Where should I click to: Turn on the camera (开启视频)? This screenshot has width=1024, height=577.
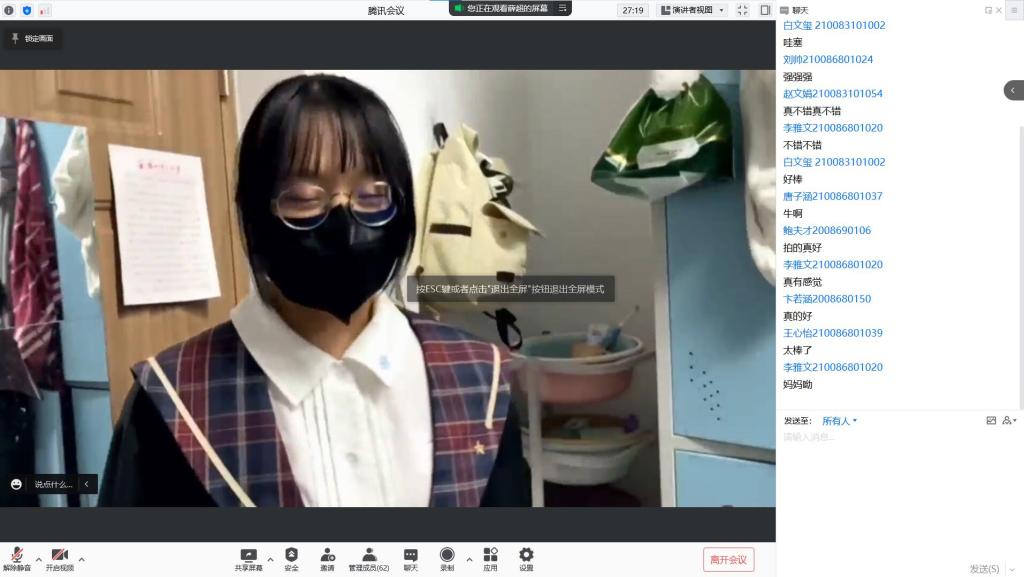59,556
